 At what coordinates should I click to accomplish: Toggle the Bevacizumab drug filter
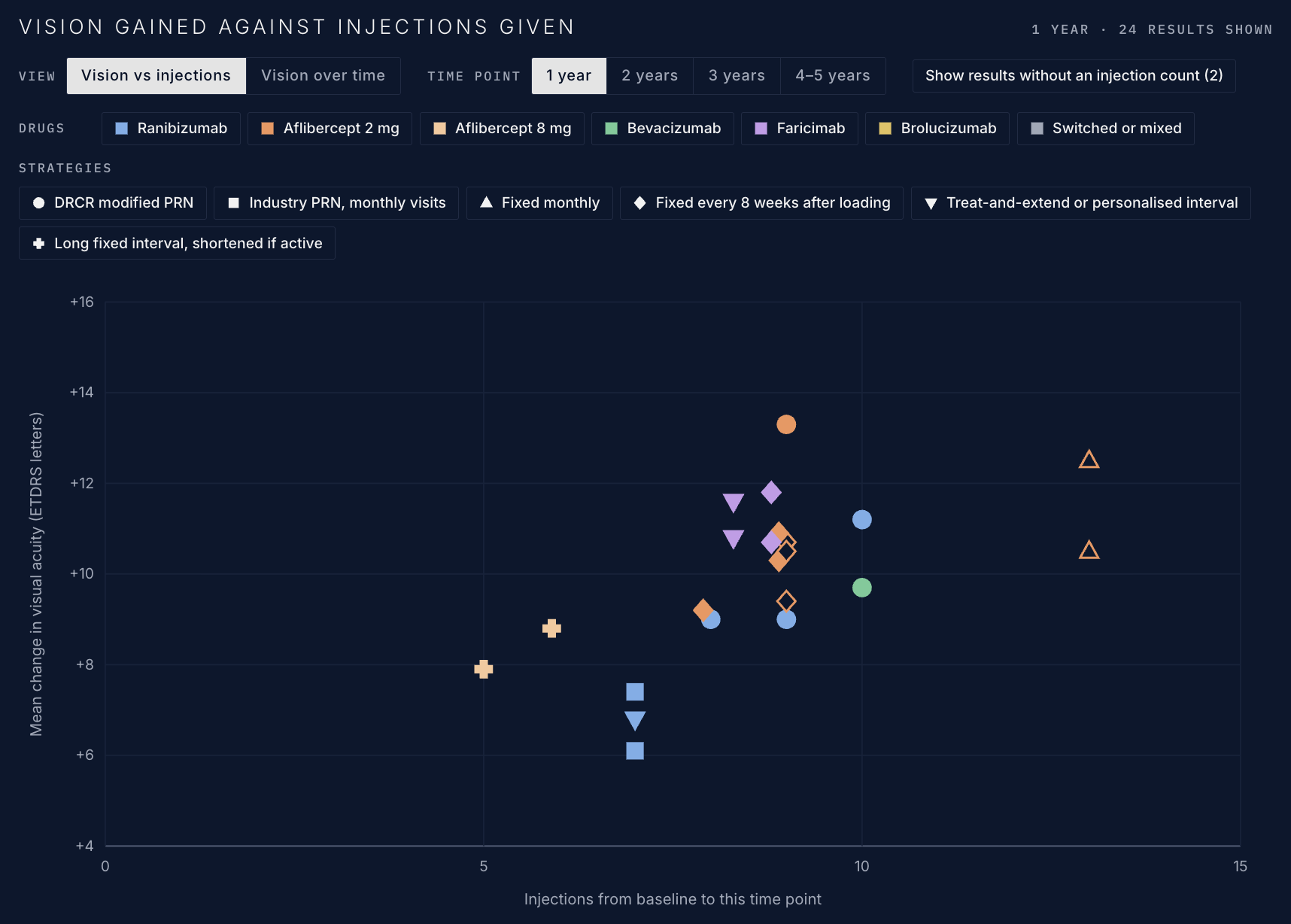(x=663, y=129)
